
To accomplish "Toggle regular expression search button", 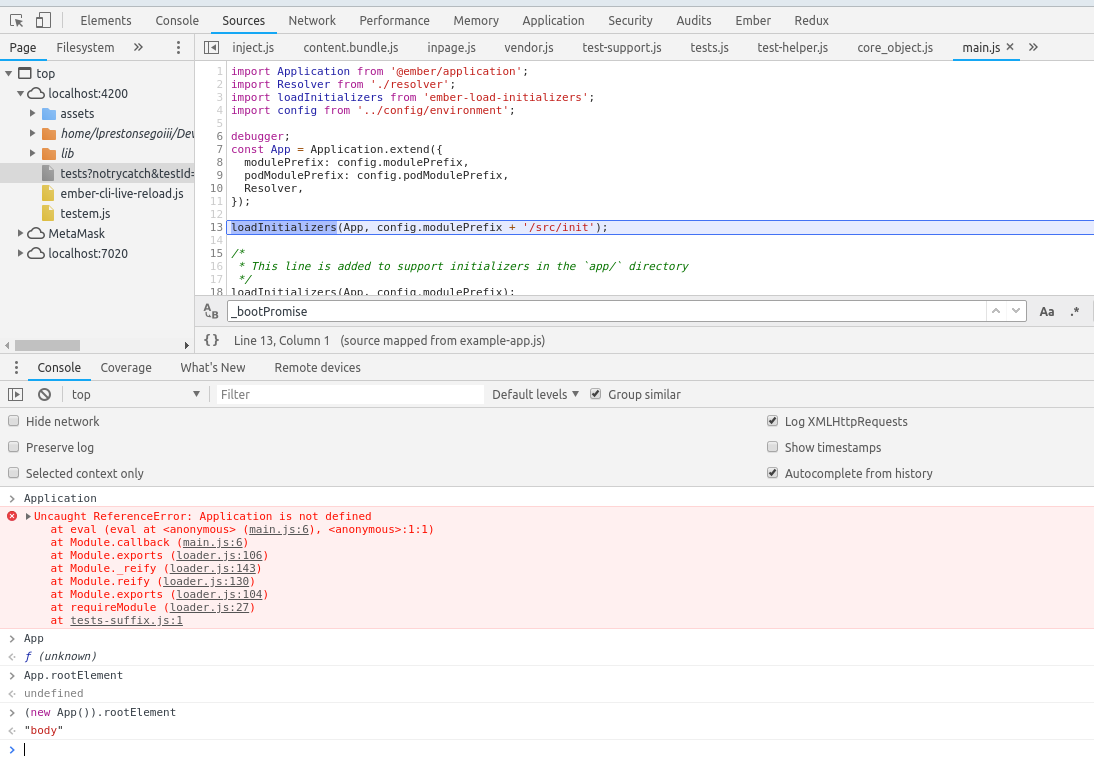I will [1074, 312].
